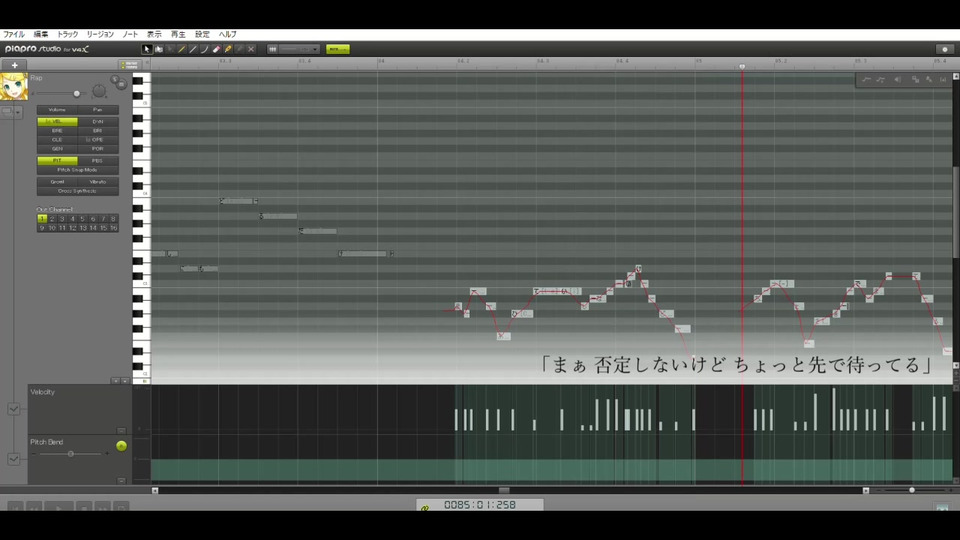Open the トラック menu
The image size is (960, 540).
click(67, 34)
